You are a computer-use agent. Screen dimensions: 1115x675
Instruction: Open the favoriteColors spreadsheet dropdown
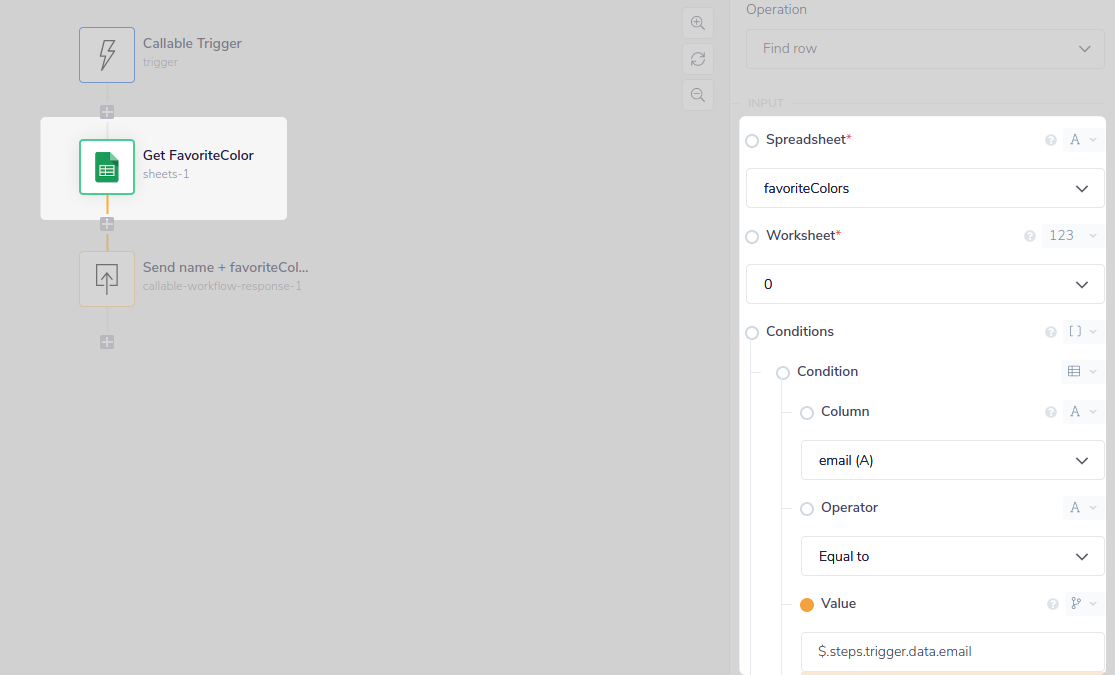coord(925,188)
